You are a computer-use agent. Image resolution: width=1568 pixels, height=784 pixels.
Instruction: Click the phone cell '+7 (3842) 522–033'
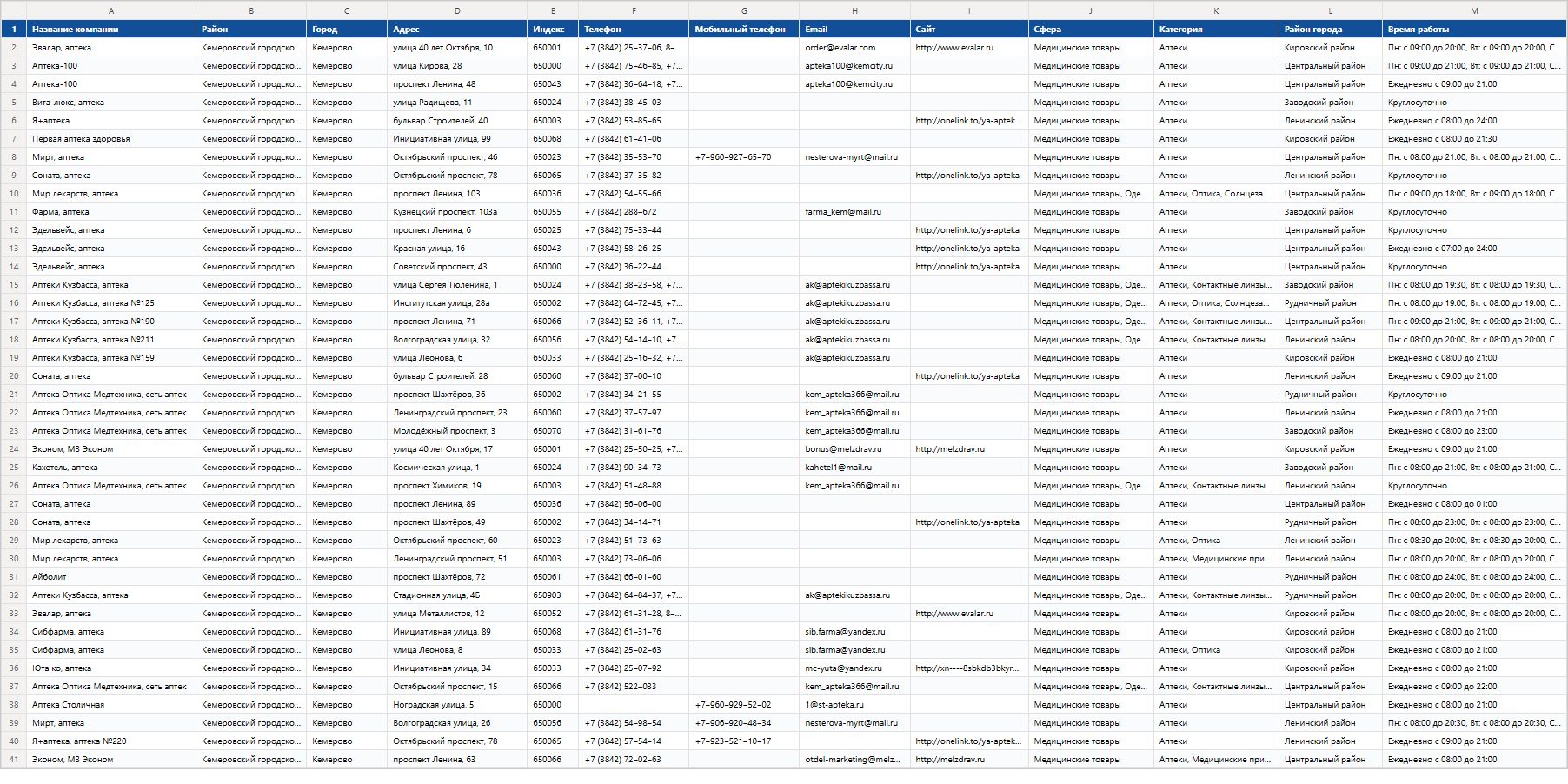pyautogui.click(x=634, y=687)
